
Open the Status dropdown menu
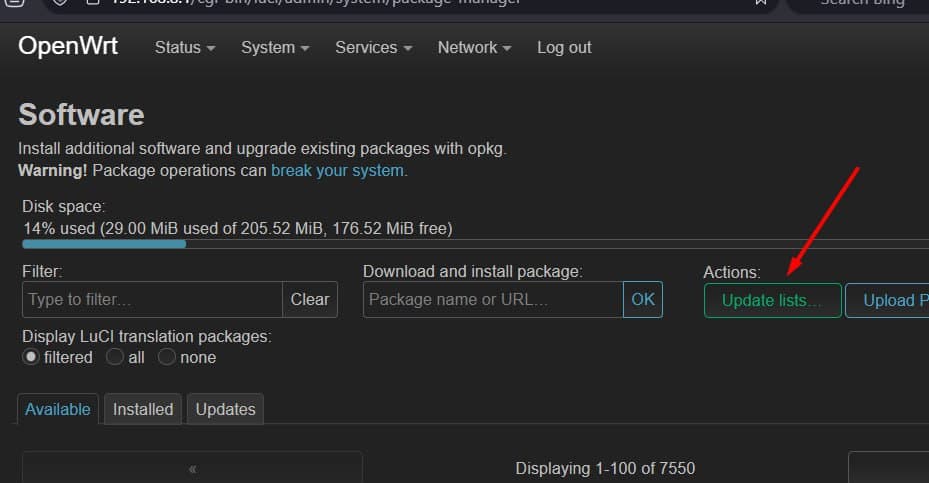tap(184, 47)
